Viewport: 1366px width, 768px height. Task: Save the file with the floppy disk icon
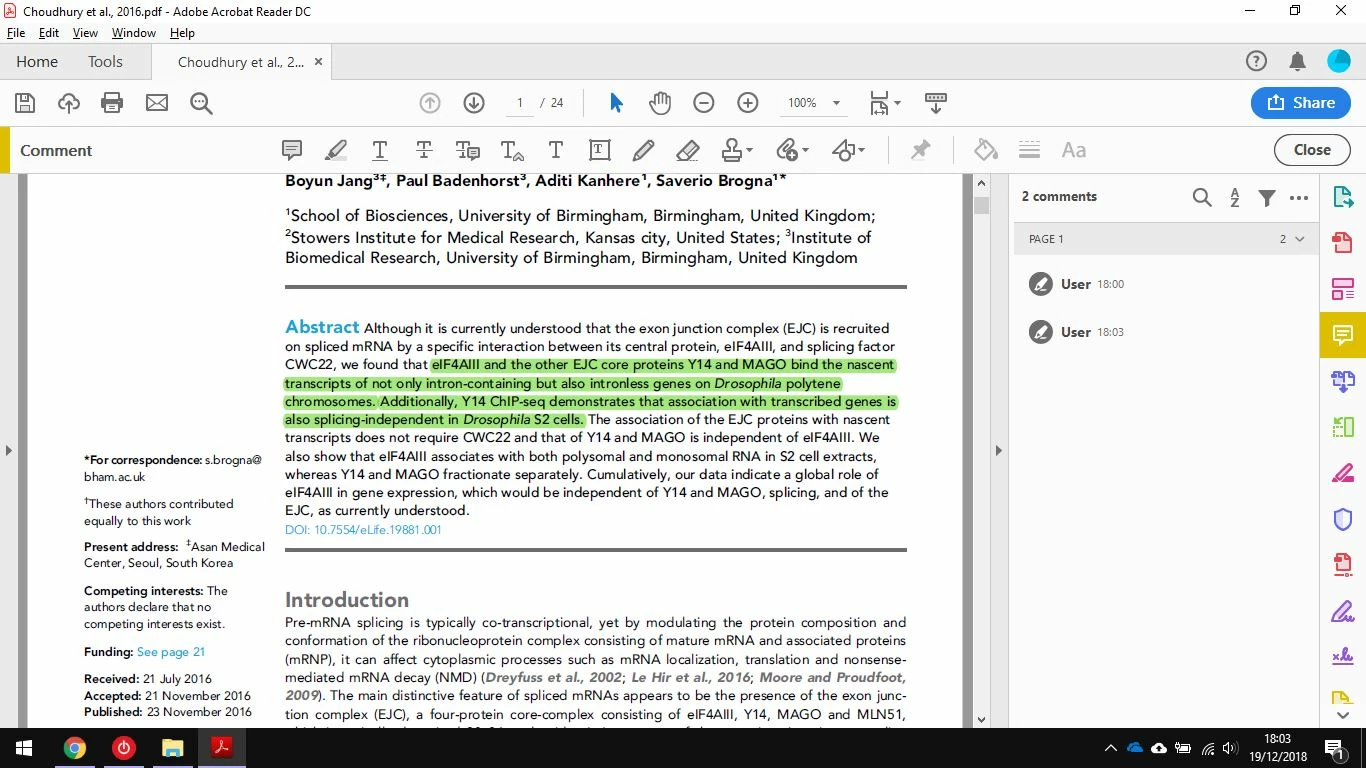point(25,103)
